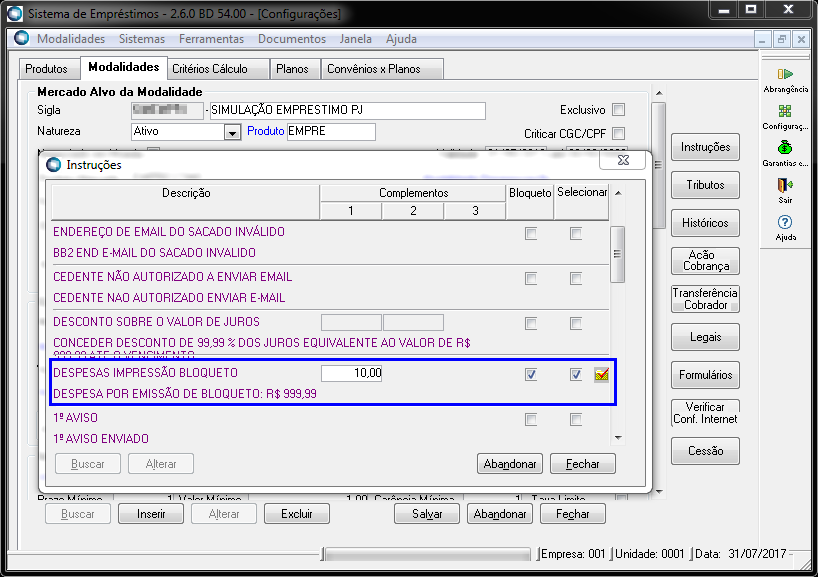818x577 pixels.
Task: Open the Garantias money bag icon
Action: pos(785,148)
